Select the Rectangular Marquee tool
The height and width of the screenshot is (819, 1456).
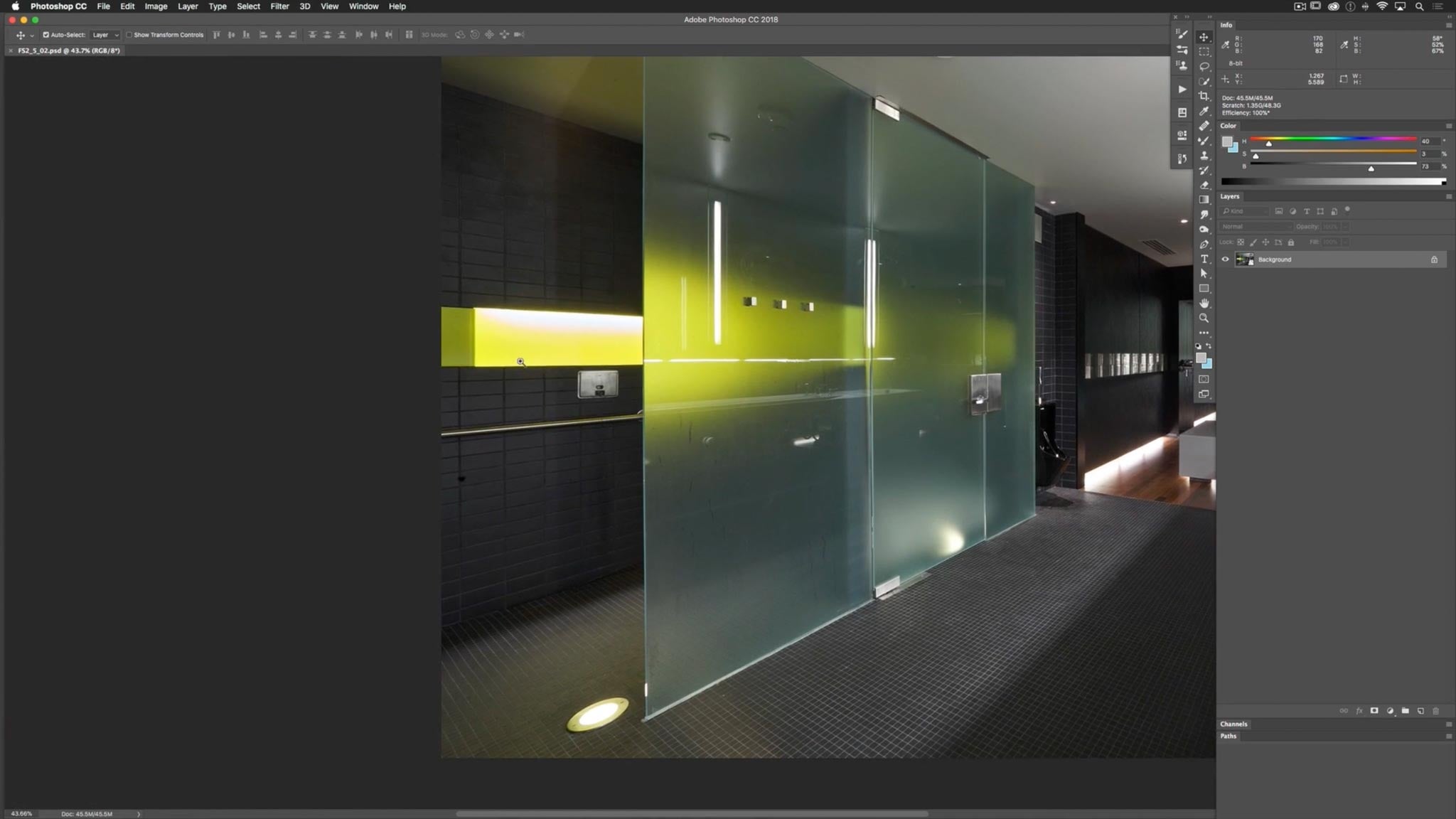tap(1204, 52)
